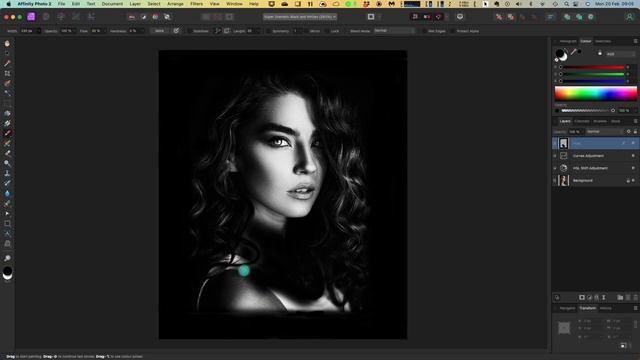This screenshot has width=640, height=360.
Task: Open the document title dropdown
Action: (x=300, y=17)
